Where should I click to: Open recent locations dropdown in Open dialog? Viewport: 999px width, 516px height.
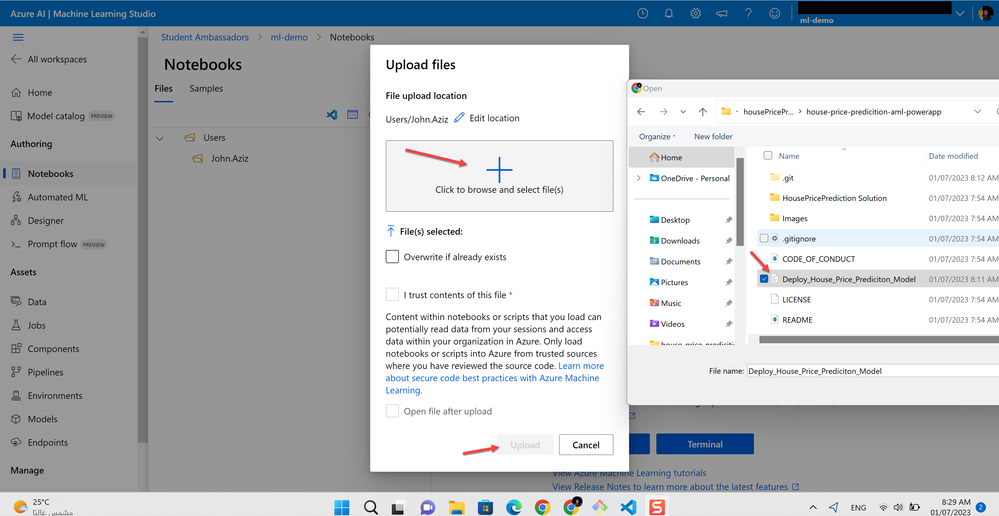click(682, 111)
